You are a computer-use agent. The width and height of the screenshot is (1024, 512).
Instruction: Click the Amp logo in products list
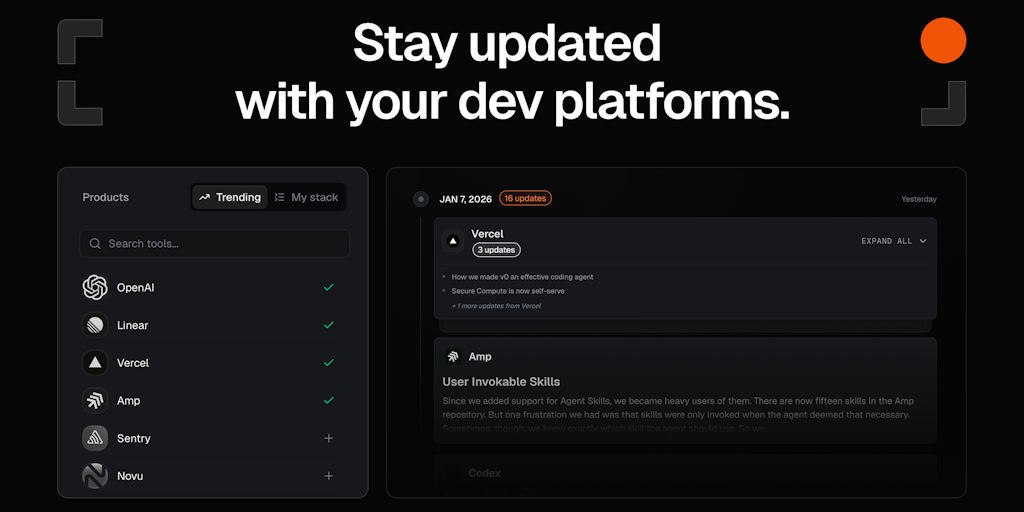click(95, 400)
